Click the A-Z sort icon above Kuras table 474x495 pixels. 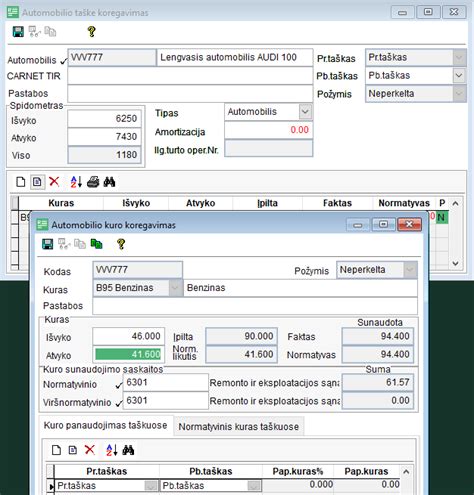coord(76,182)
